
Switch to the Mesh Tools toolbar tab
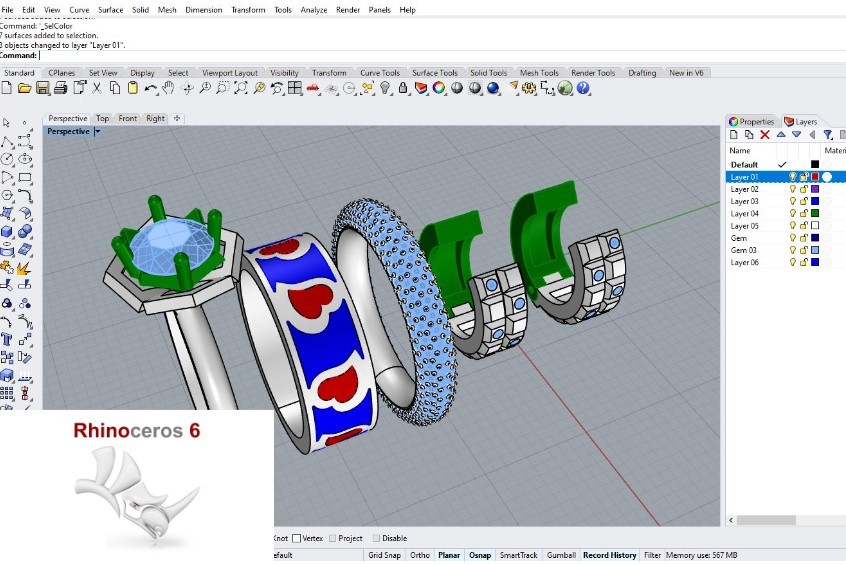point(539,73)
